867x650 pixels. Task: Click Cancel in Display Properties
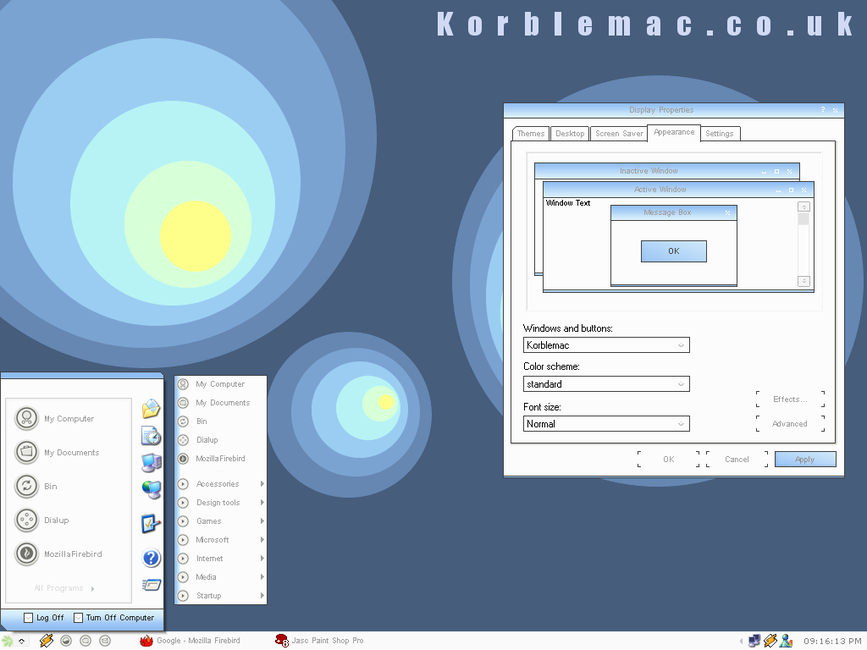tap(737, 459)
